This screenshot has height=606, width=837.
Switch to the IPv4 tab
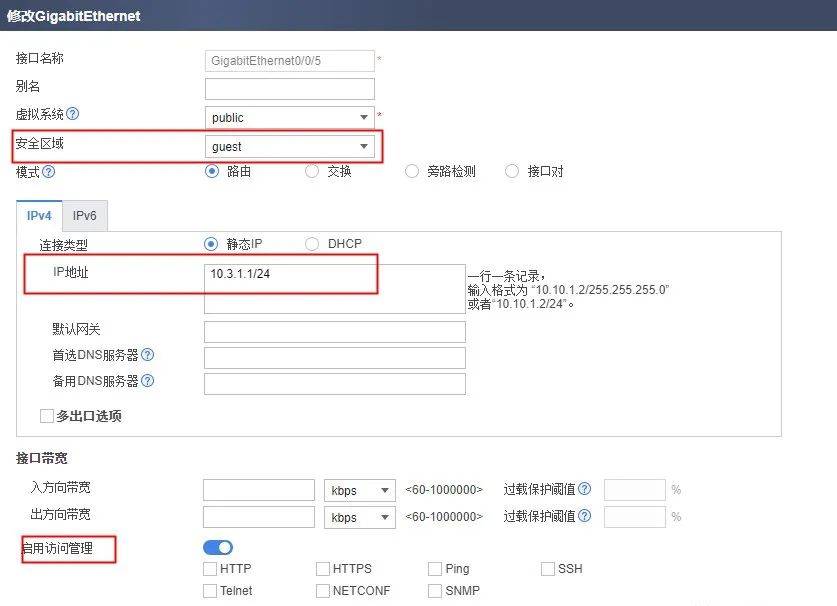[x=39, y=216]
